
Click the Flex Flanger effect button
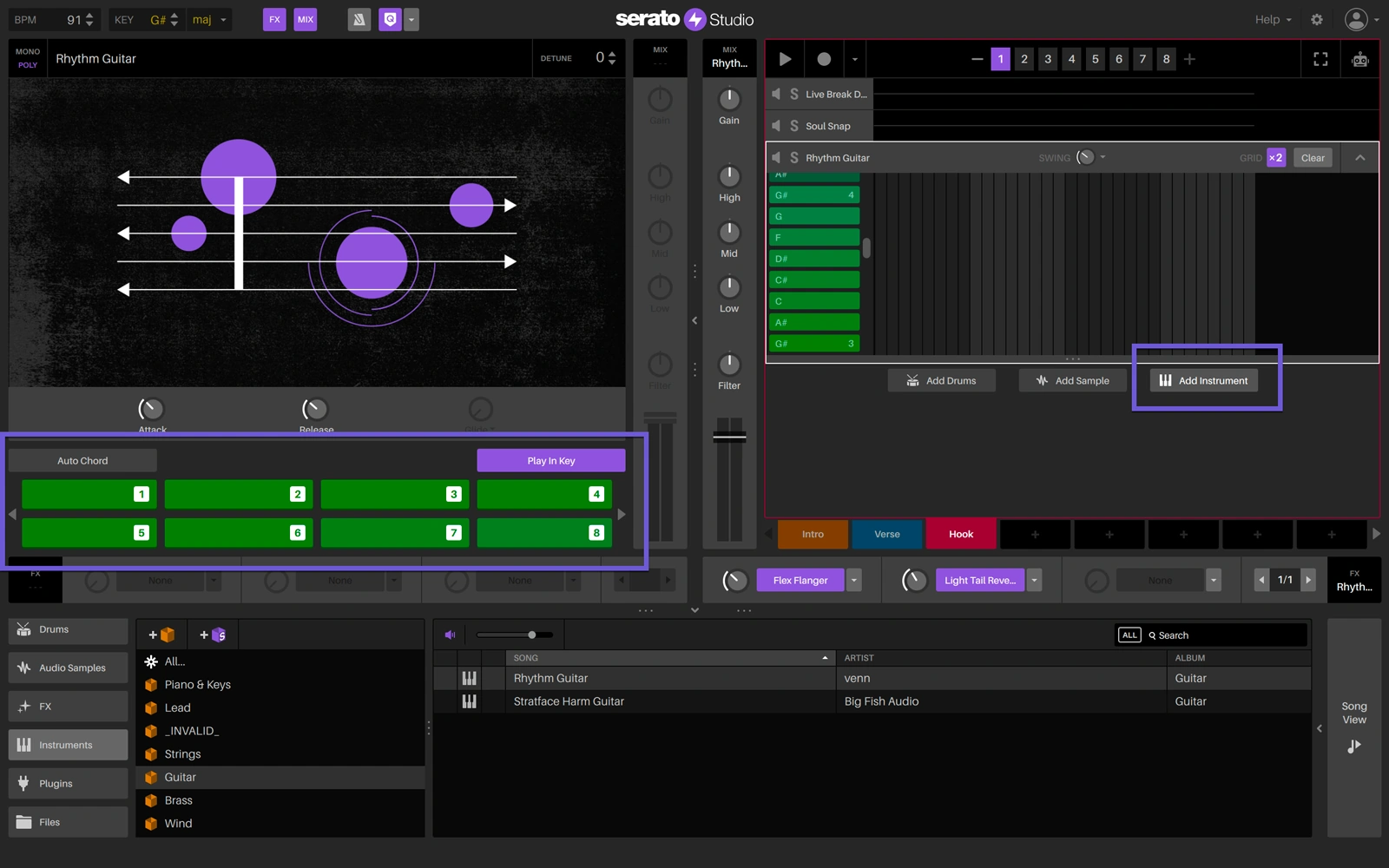tap(800, 580)
